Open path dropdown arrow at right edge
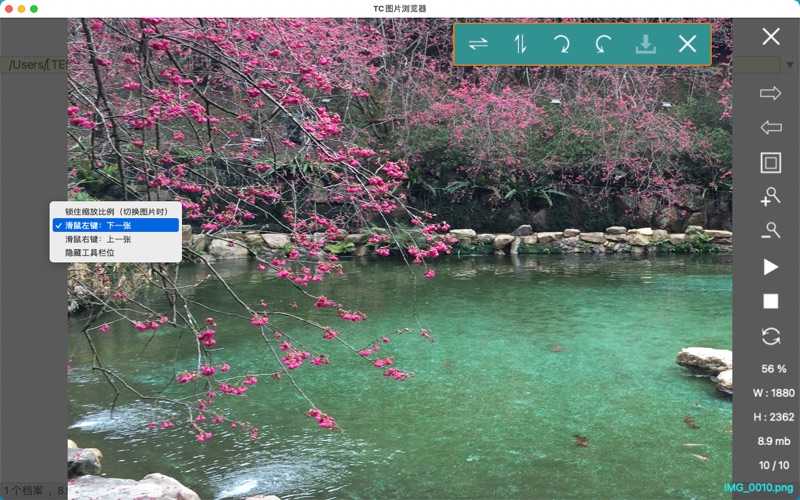800x500 pixels. 790,65
